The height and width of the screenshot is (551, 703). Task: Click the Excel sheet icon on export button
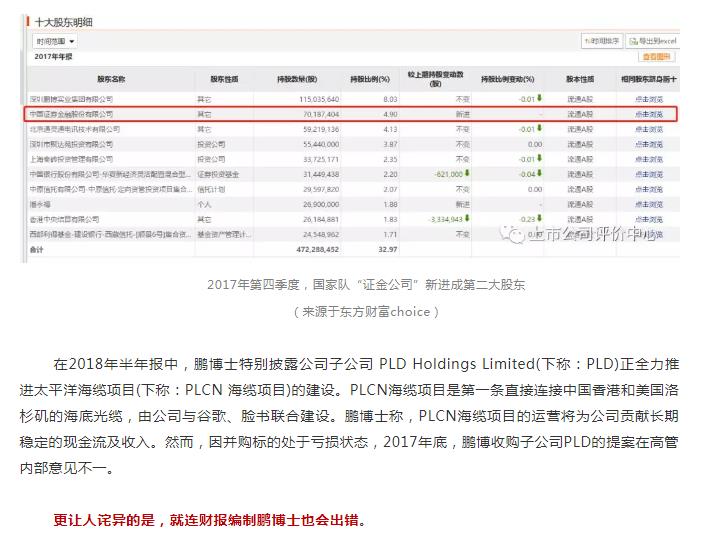[634, 41]
